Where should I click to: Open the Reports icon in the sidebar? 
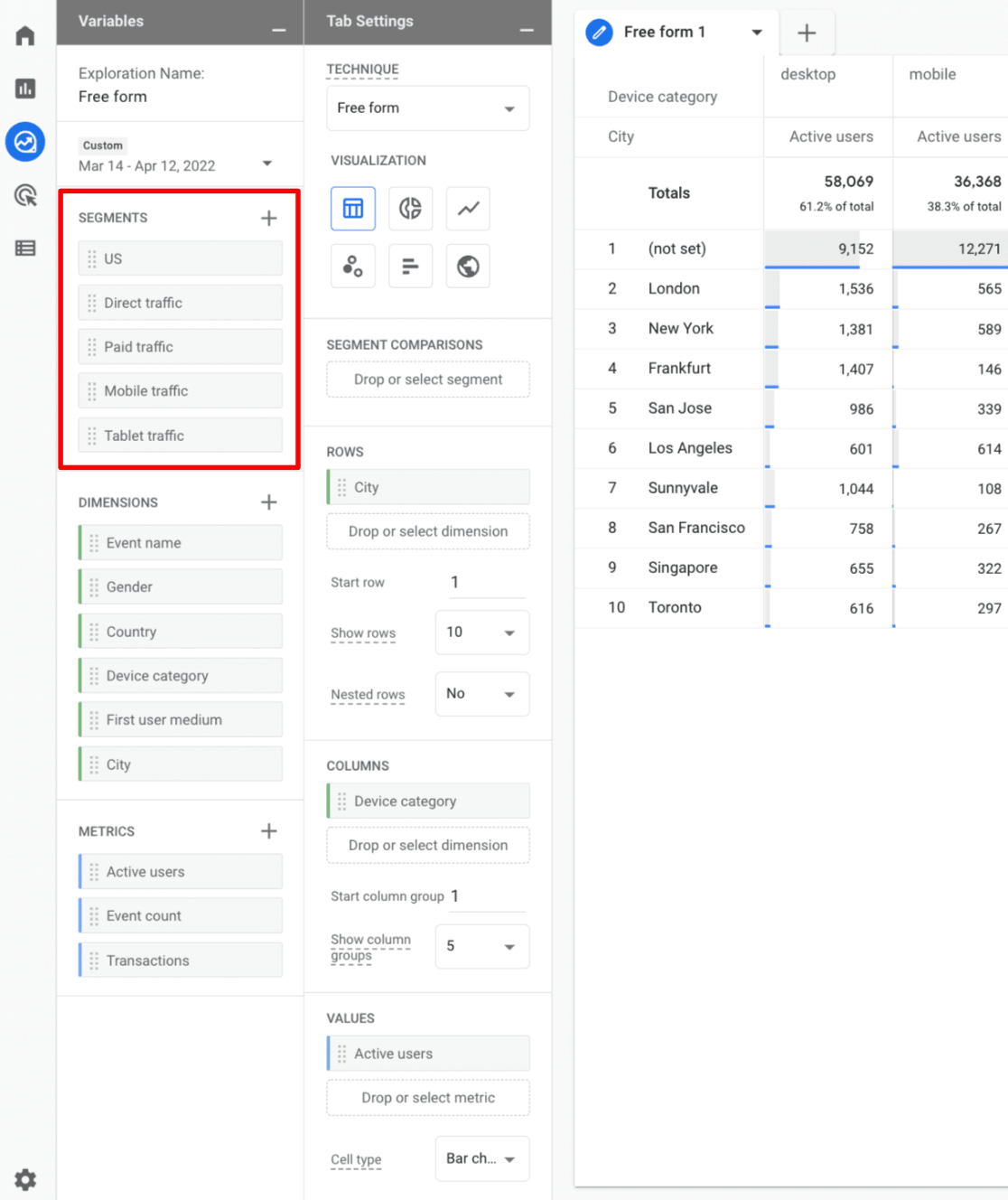[25, 89]
